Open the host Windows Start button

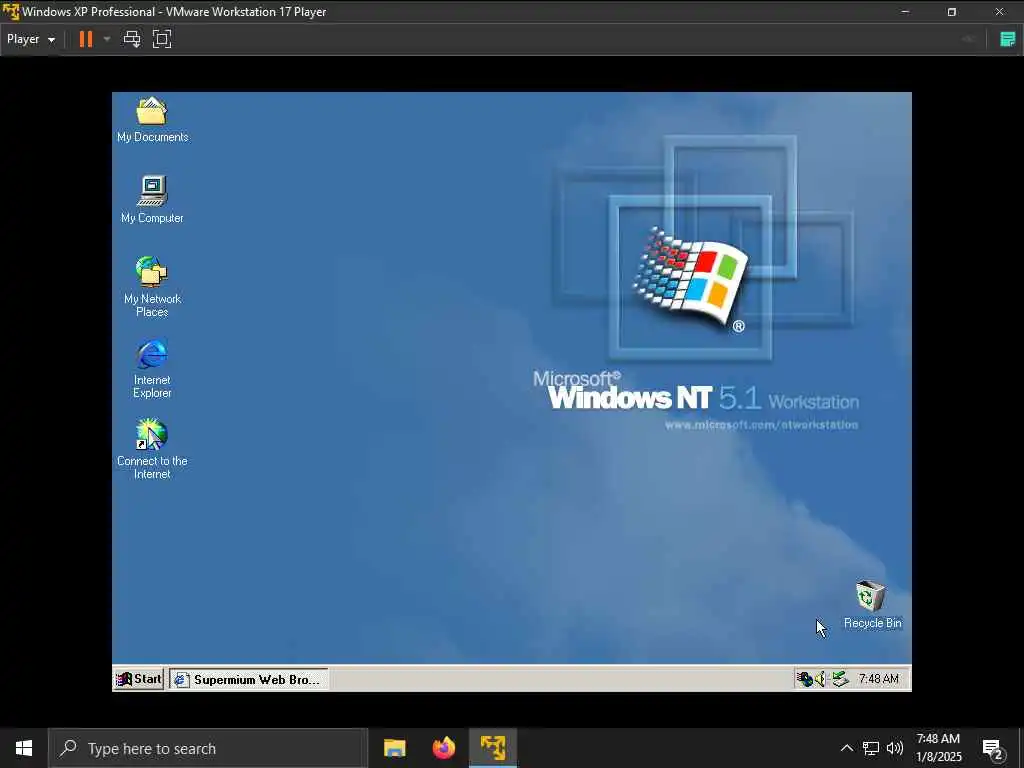24,748
